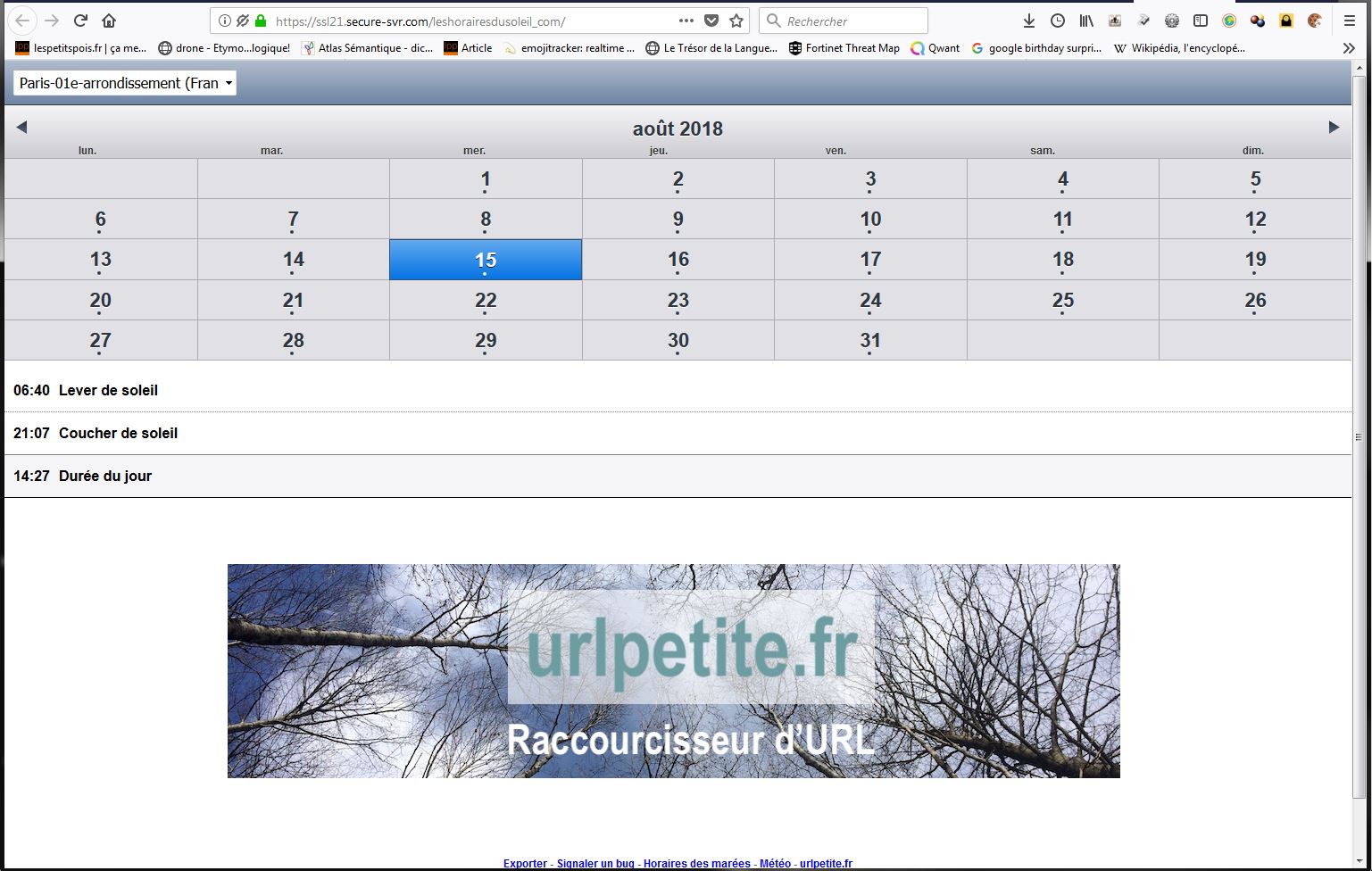Save page to Pocket
The image size is (1372, 871).
(711, 21)
